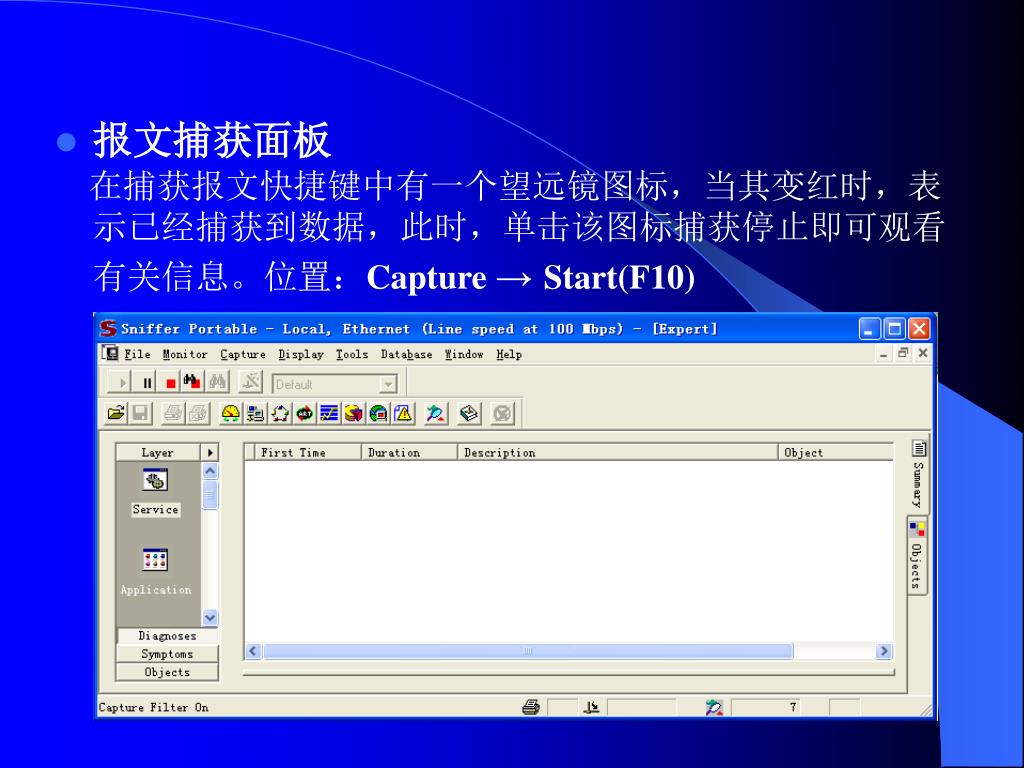Image resolution: width=1024 pixels, height=768 pixels.
Task: Open the Database menu
Action: (406, 354)
